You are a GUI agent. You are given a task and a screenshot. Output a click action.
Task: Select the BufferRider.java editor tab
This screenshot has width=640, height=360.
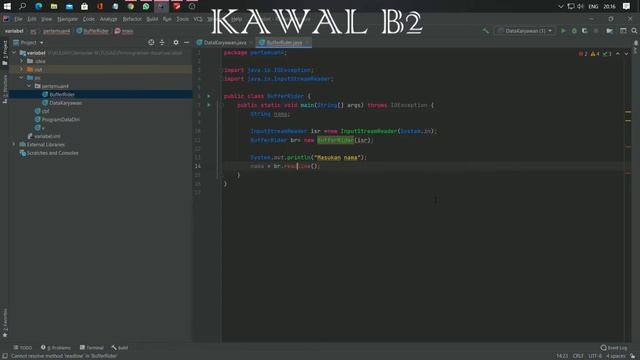tap(284, 42)
